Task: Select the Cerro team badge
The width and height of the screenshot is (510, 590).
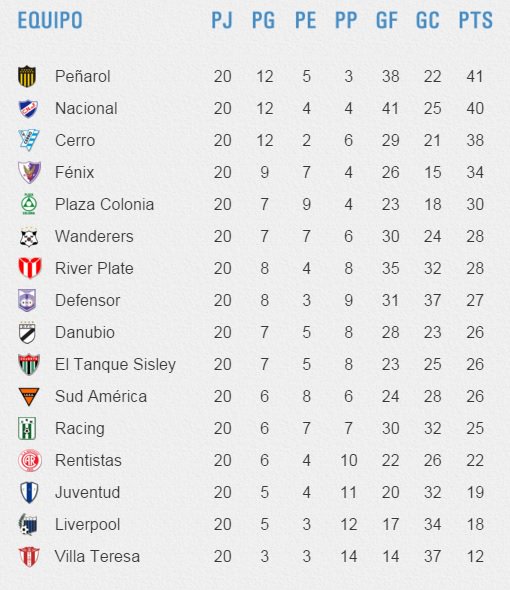Action: pos(29,140)
